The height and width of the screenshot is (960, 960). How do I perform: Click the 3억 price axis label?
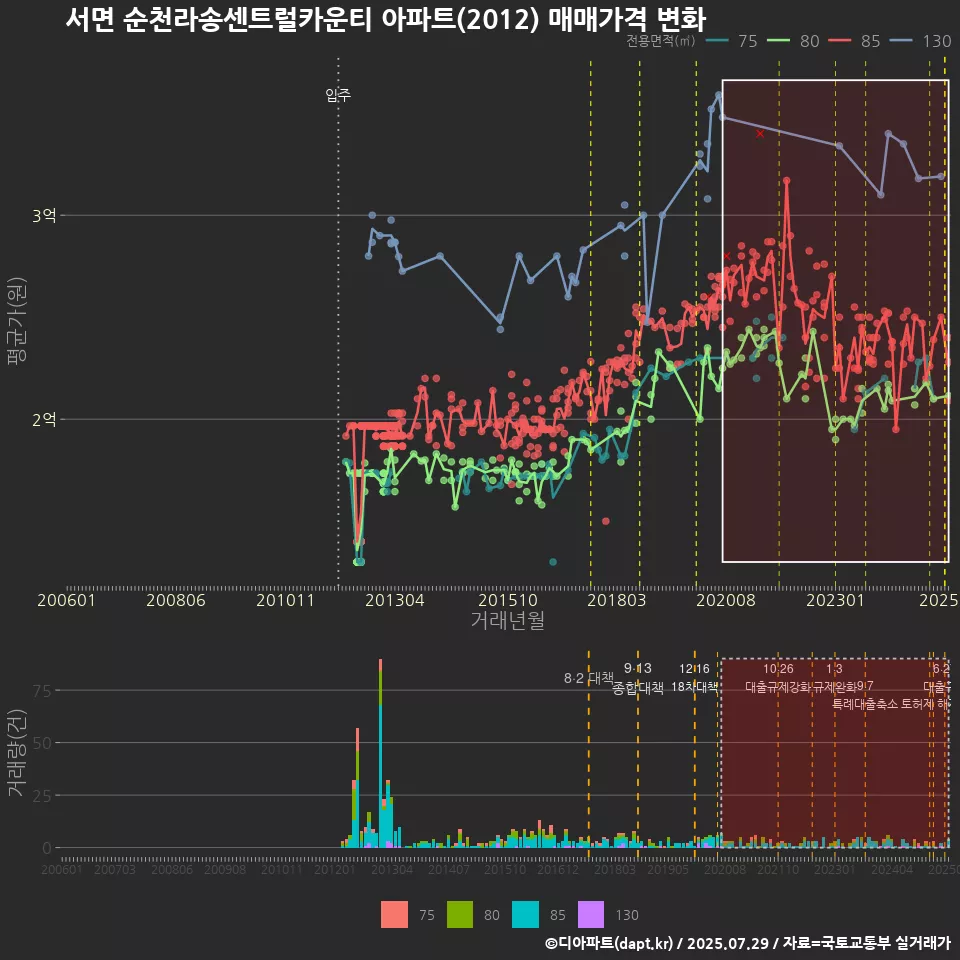pyautogui.click(x=44, y=216)
